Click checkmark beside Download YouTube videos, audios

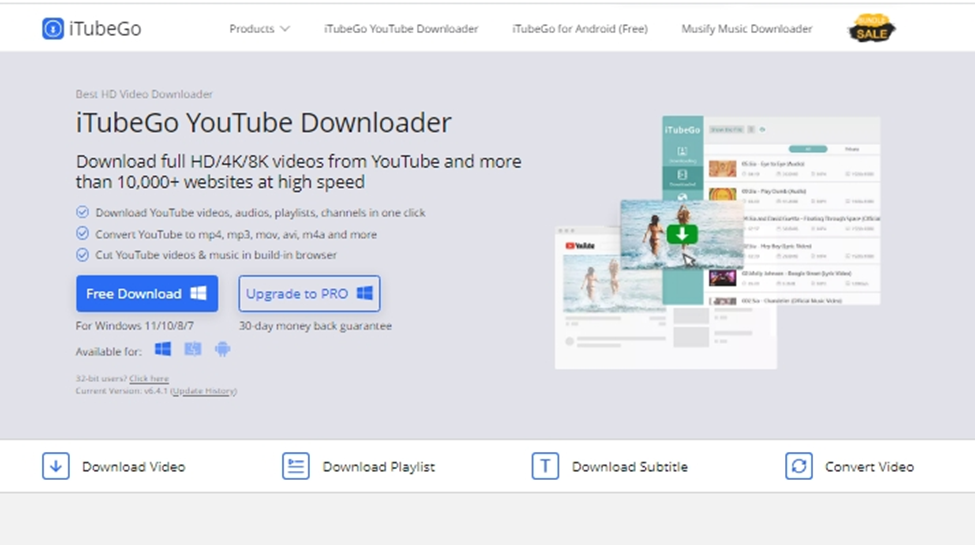[82, 212]
